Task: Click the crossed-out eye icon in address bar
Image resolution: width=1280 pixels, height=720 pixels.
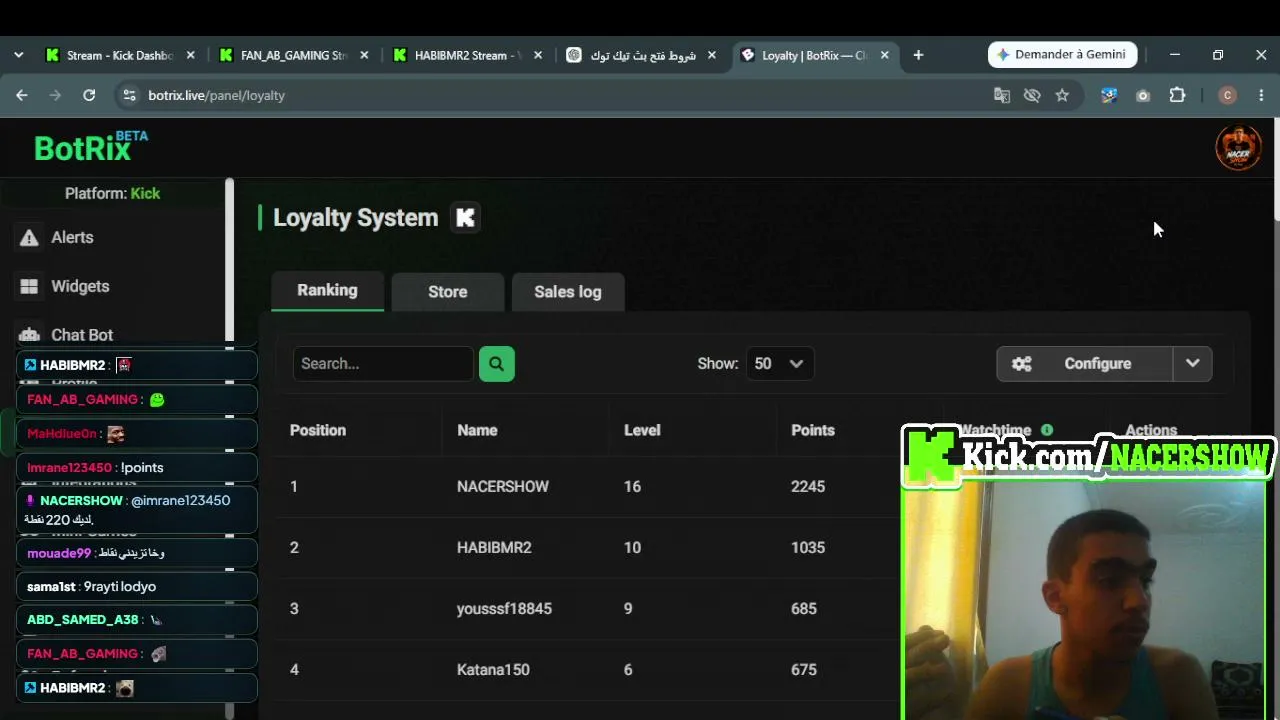Action: click(x=1032, y=95)
